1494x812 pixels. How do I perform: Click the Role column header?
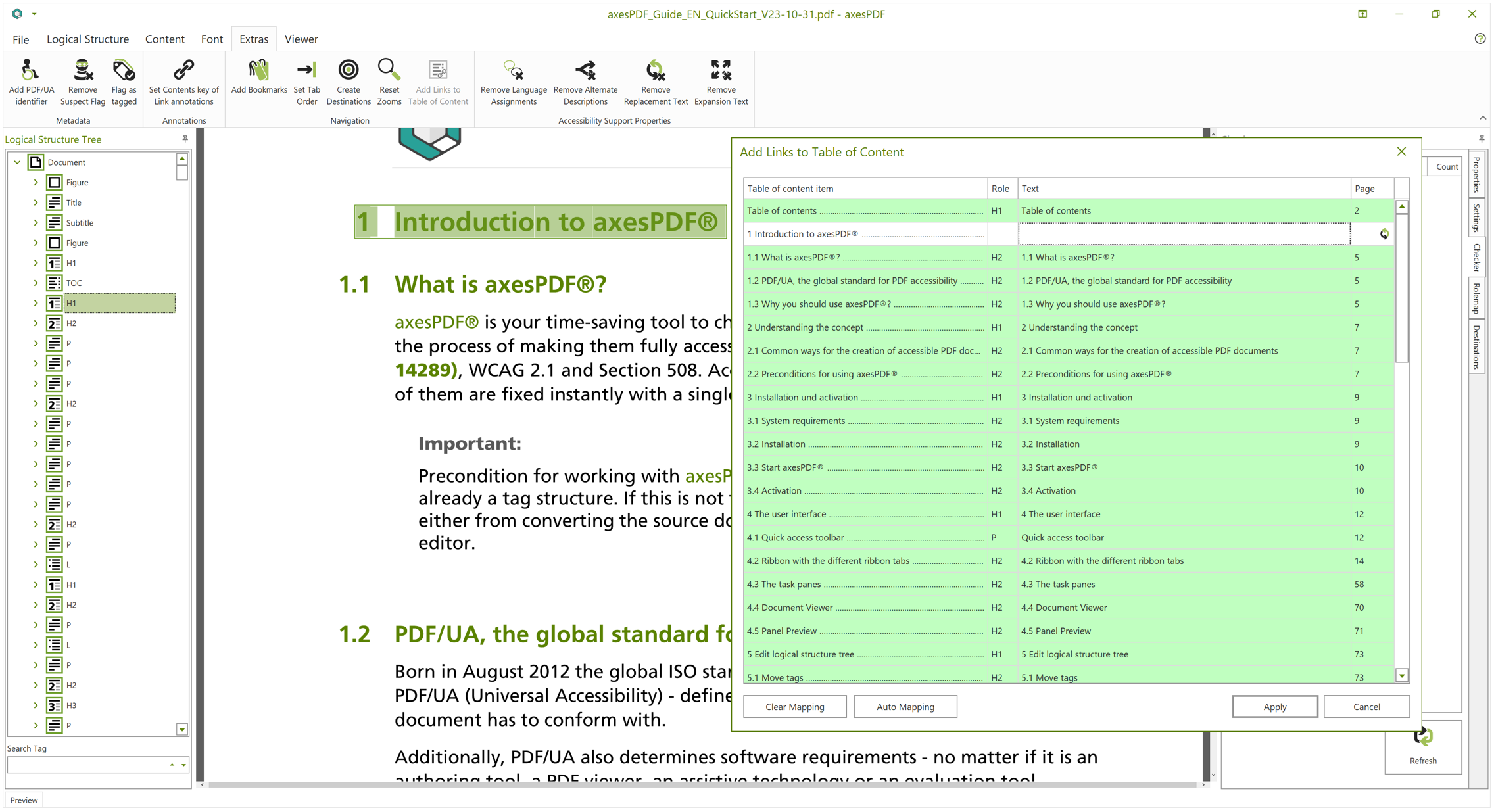[1002, 189]
